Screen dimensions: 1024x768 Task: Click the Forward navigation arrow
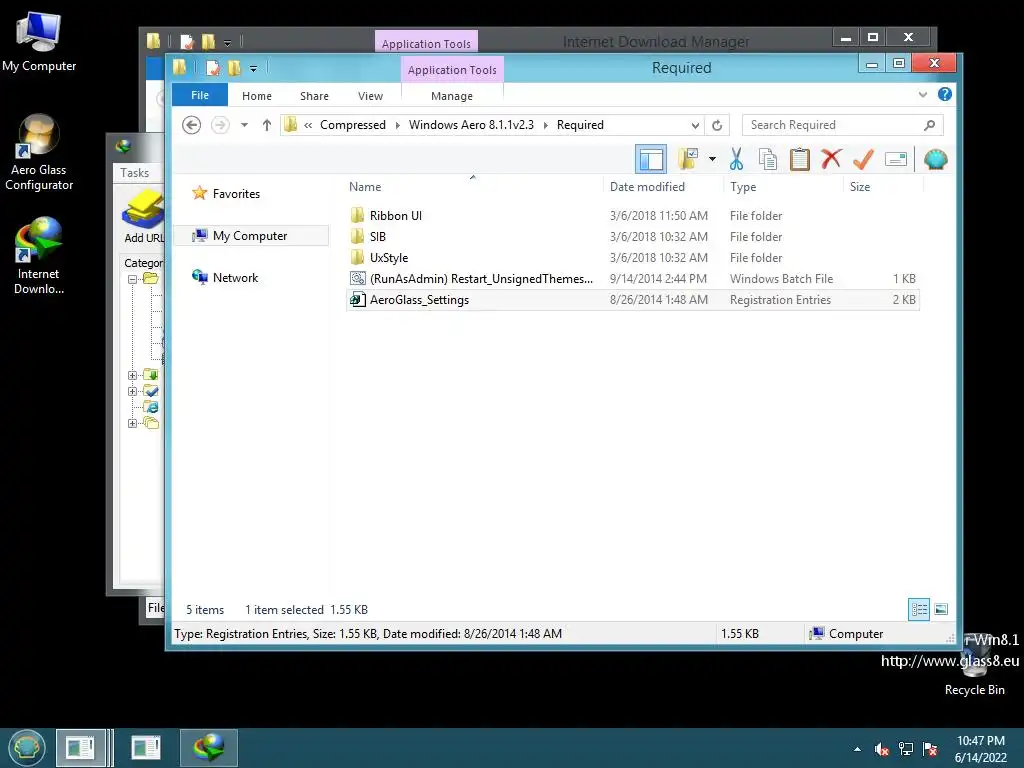220,125
